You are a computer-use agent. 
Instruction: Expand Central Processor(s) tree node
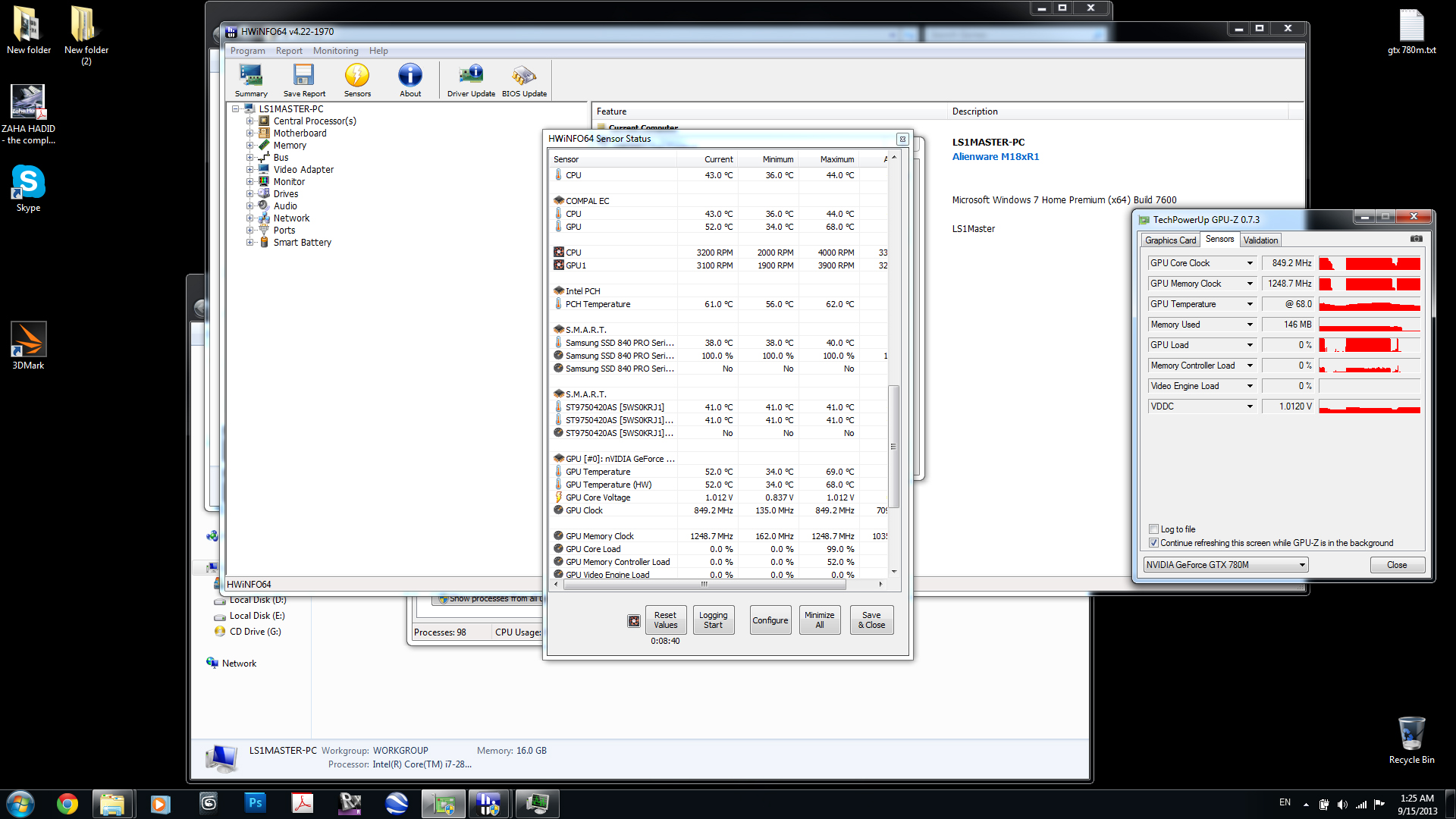pos(249,121)
